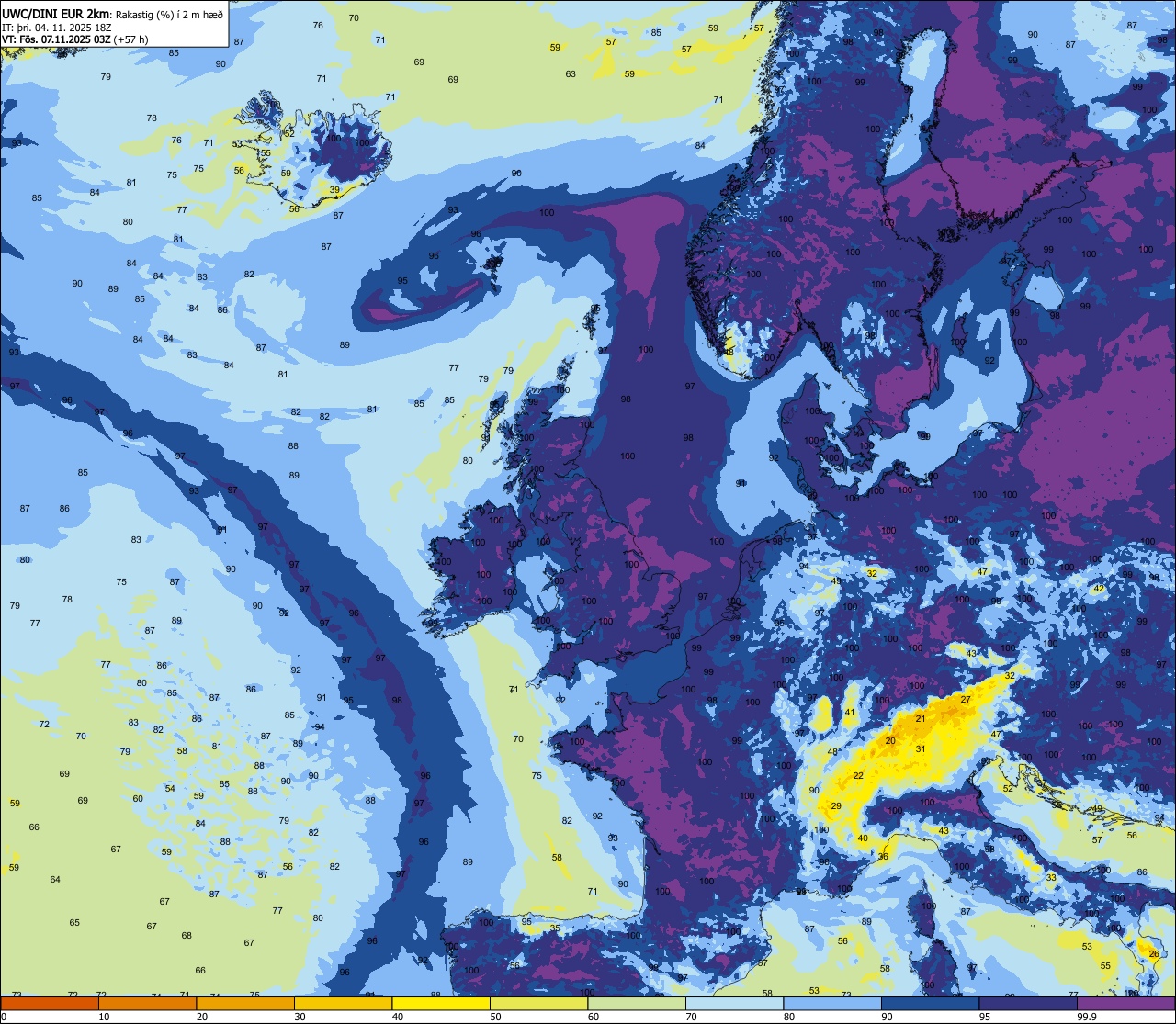
Task: Select the 40–50 bright yellow legend swatch
Action: [x=441, y=1003]
